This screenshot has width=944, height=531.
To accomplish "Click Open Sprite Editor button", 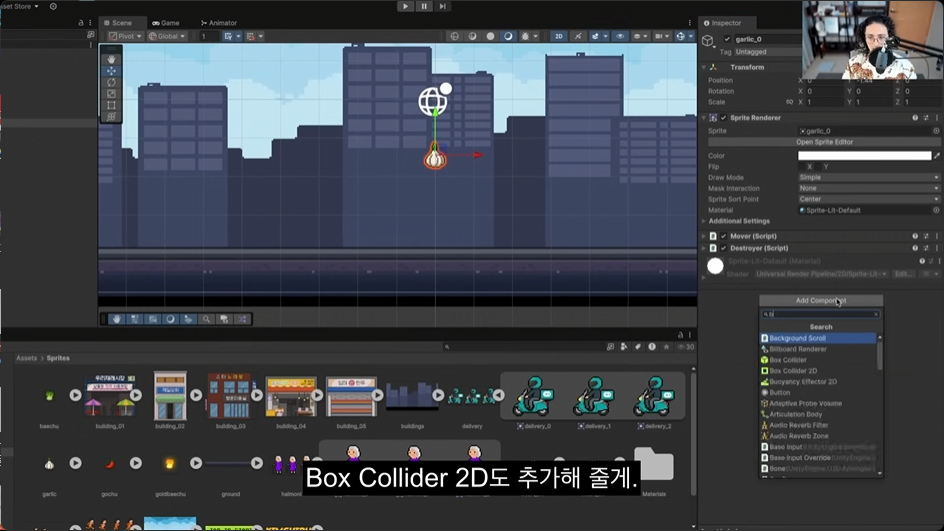I will tap(824, 142).
